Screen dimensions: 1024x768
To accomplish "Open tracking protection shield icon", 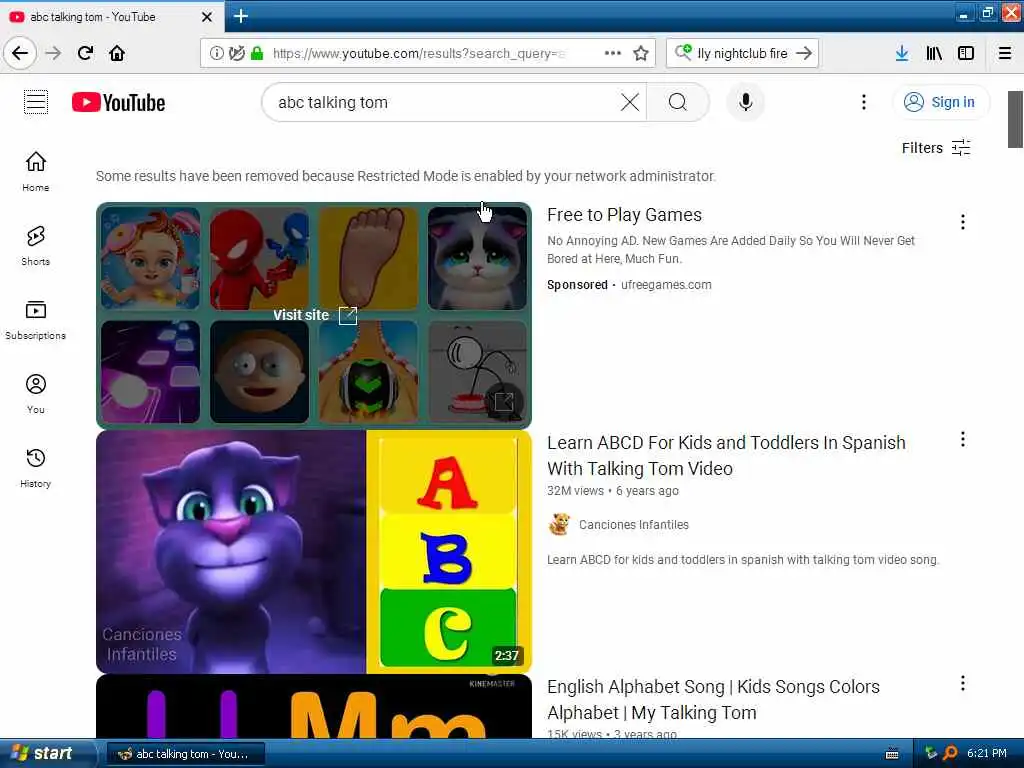I will tap(237, 54).
